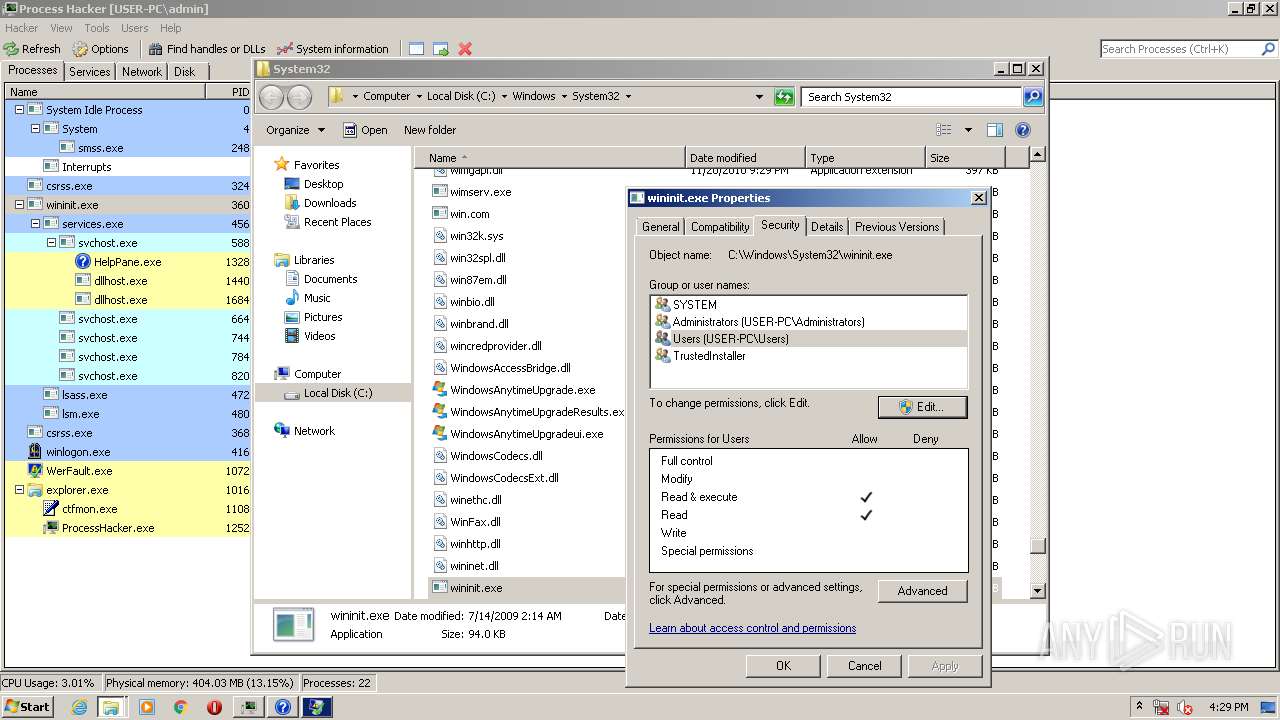Select HelpPane.exe in the process list
Screen dimensions: 1280x720
click(127, 262)
